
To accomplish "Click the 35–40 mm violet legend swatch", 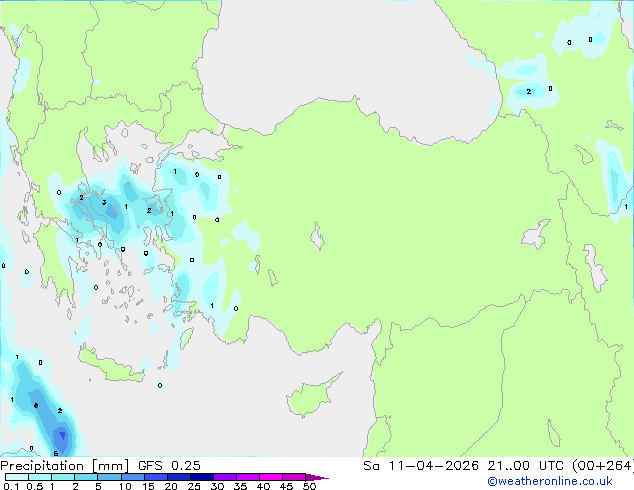I will [248, 477].
